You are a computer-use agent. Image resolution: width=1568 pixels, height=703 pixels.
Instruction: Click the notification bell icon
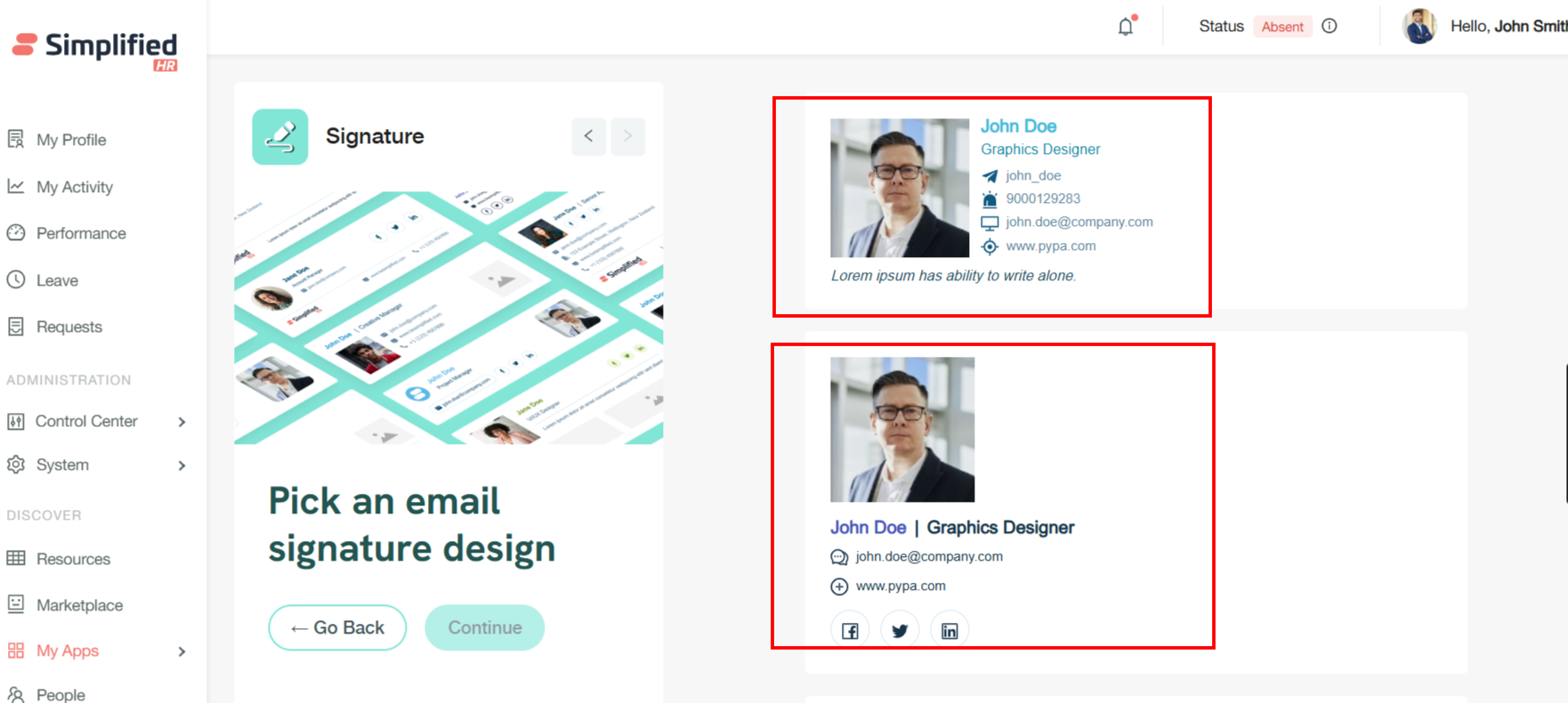1126,27
